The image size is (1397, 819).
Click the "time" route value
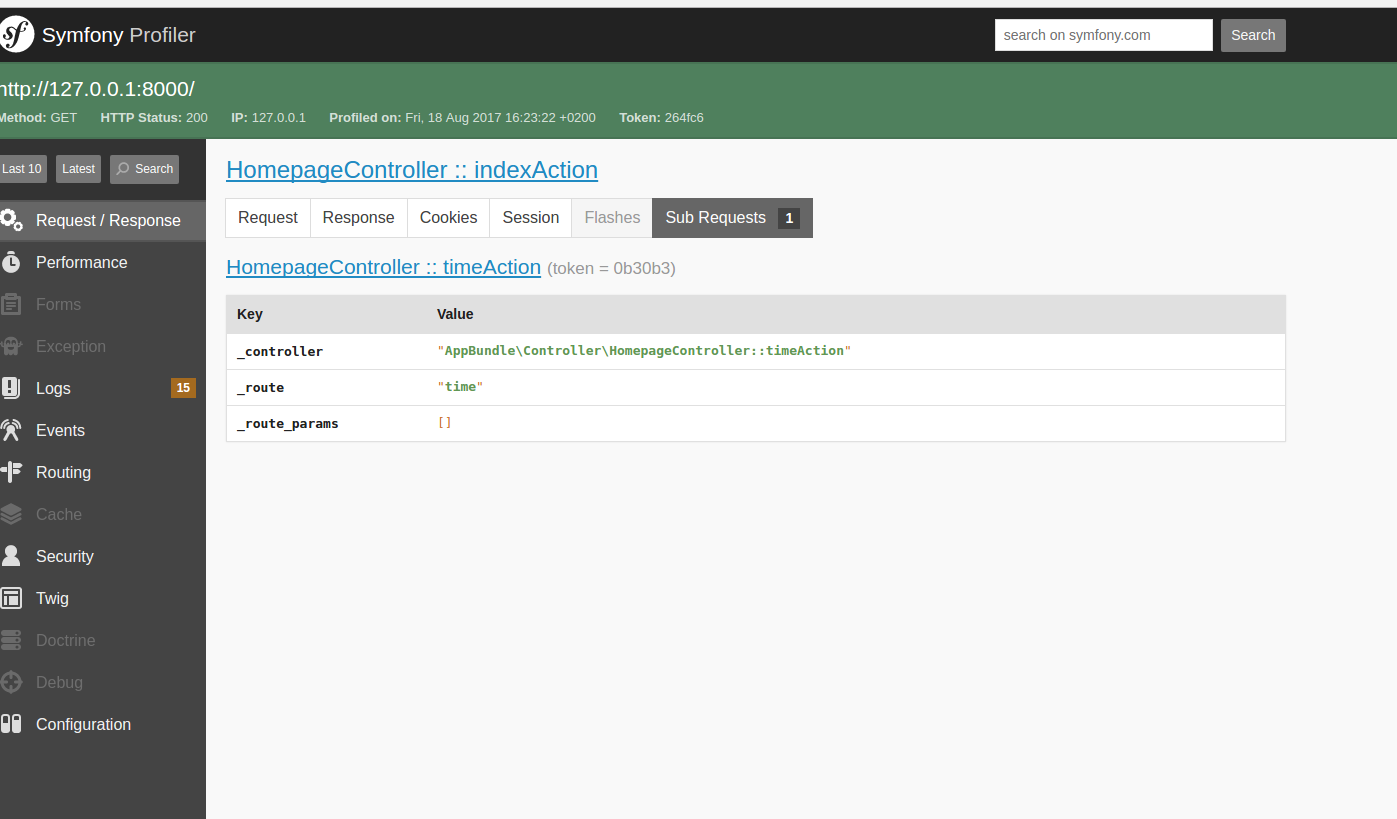coord(460,387)
